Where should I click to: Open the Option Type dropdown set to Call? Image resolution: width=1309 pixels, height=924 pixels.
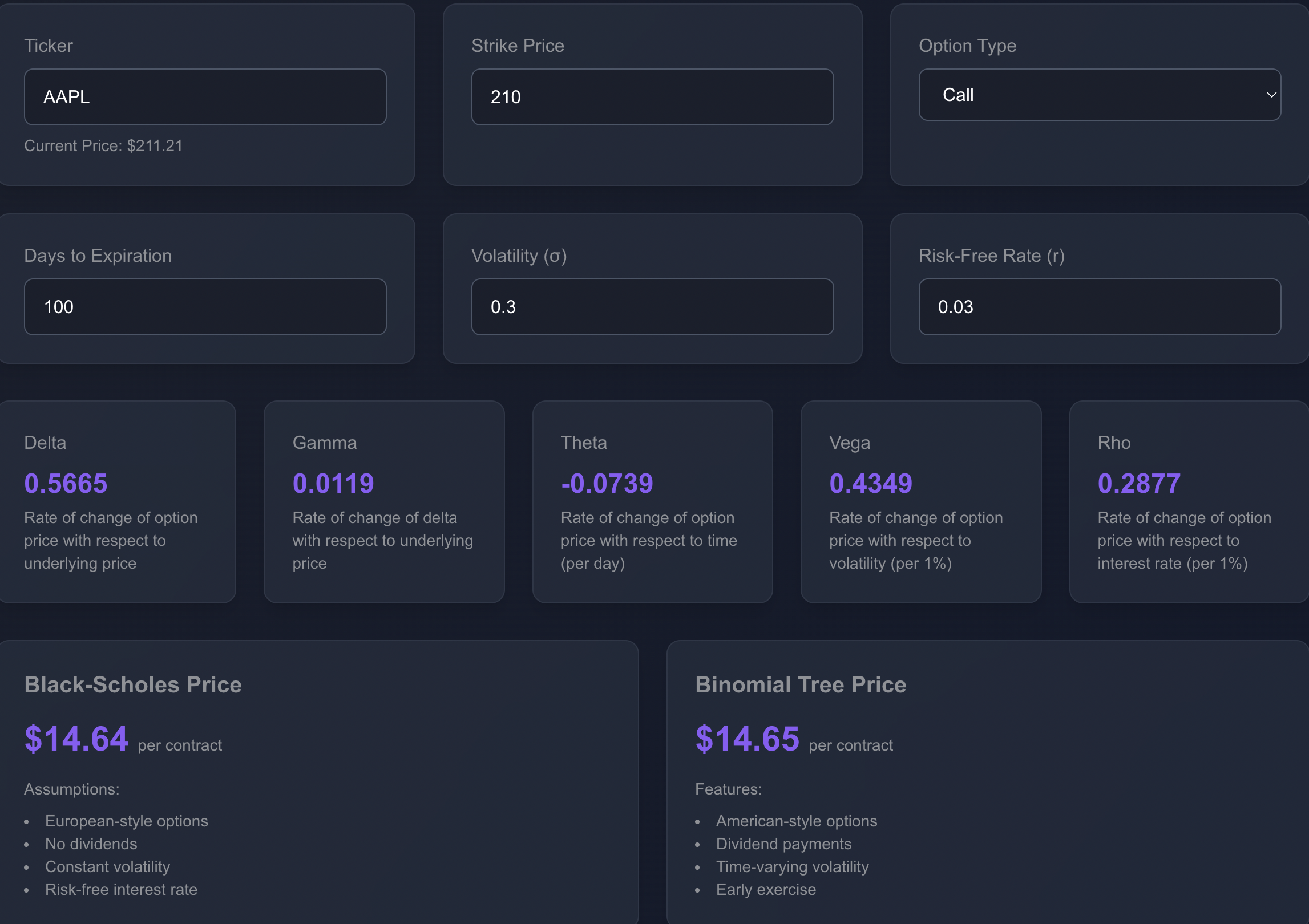tap(1100, 95)
